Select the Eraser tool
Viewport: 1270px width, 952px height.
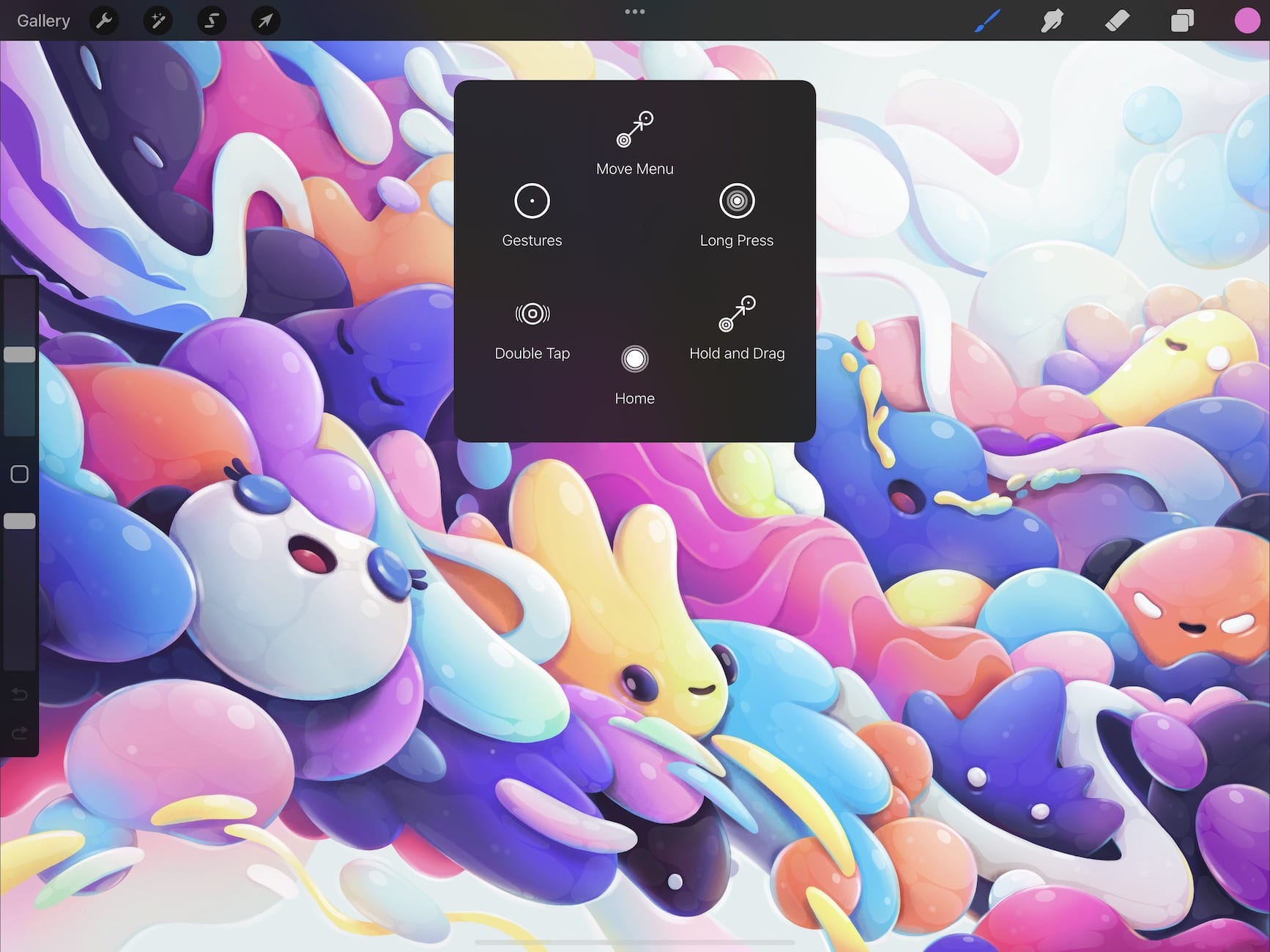1117,21
